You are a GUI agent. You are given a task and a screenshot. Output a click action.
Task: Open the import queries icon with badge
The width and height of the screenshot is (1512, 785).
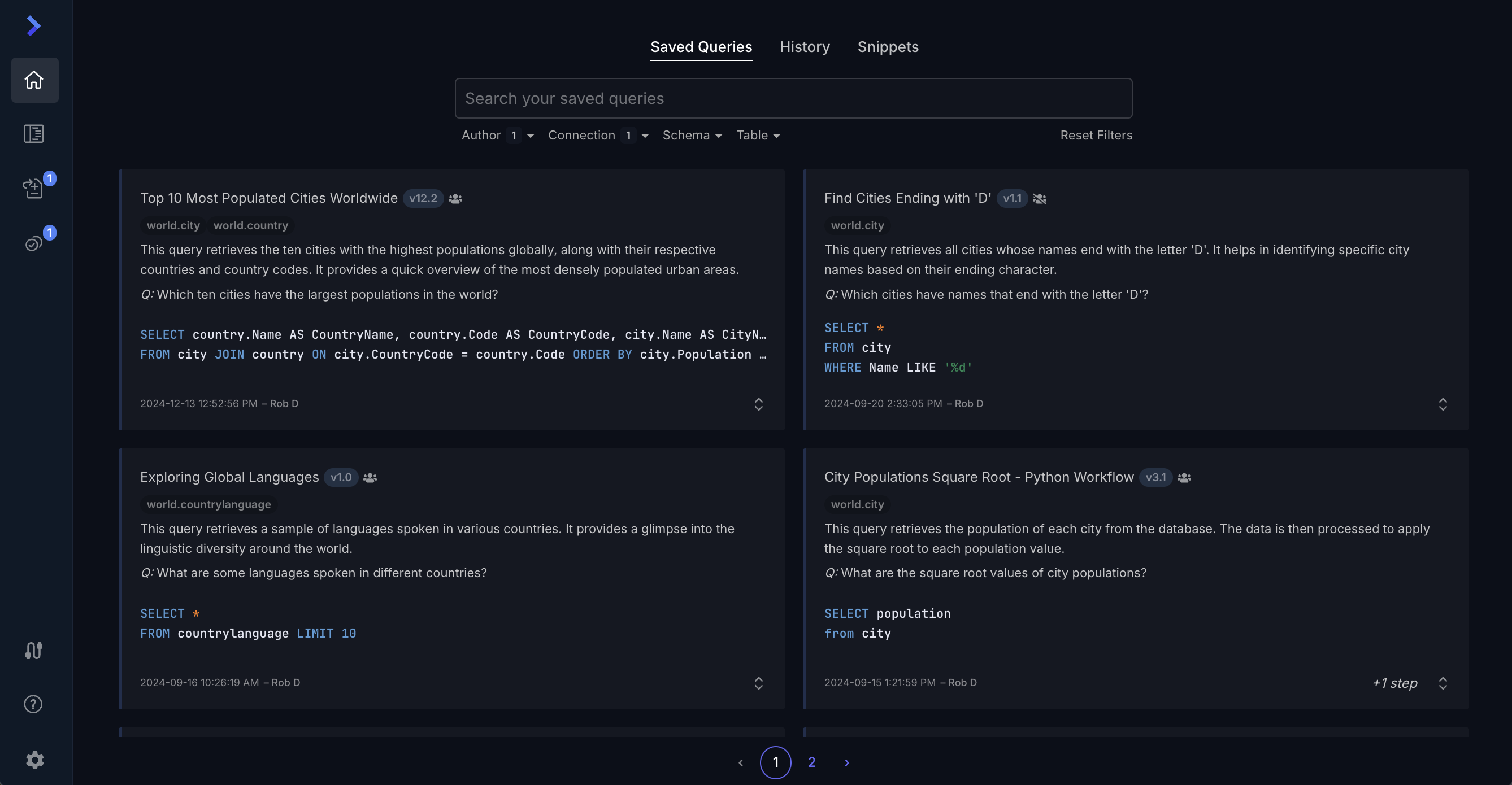34,187
